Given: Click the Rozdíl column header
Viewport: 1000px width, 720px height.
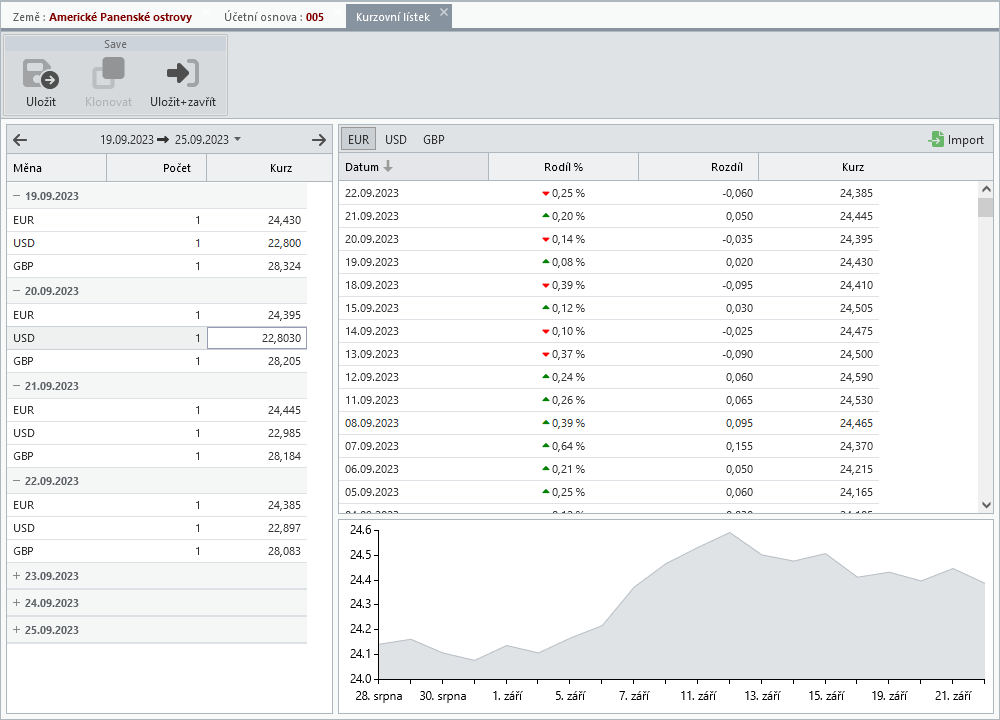Looking at the screenshot, I should click(x=698, y=167).
